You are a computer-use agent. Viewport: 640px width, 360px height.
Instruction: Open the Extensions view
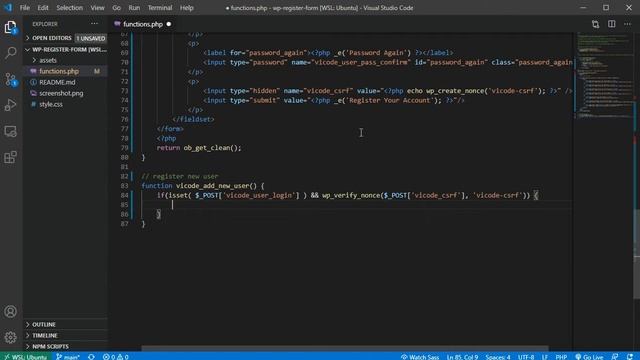click(x=11, y=157)
